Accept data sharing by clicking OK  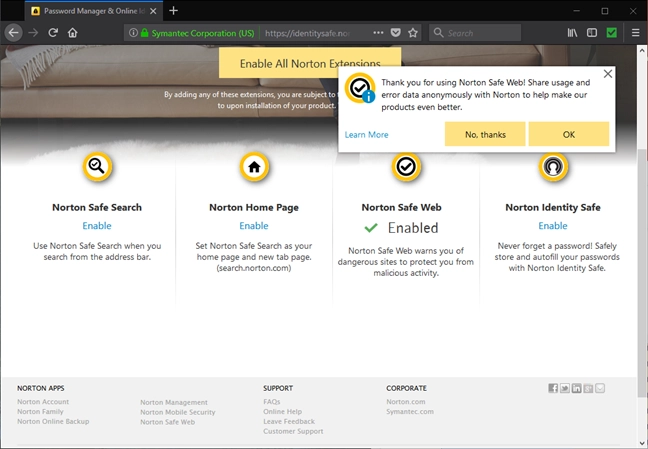pyautogui.click(x=569, y=134)
